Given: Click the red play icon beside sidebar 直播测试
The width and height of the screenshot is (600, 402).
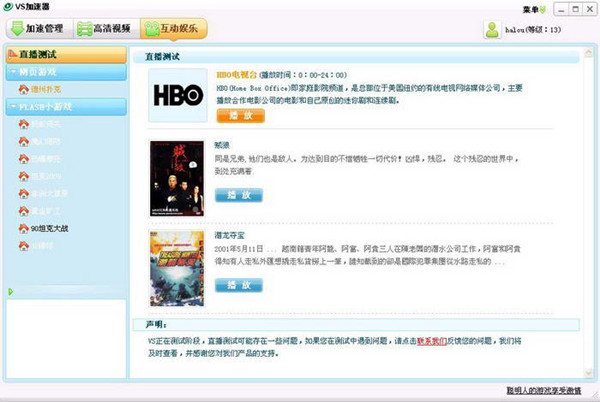Looking at the screenshot, I should tap(13, 54).
